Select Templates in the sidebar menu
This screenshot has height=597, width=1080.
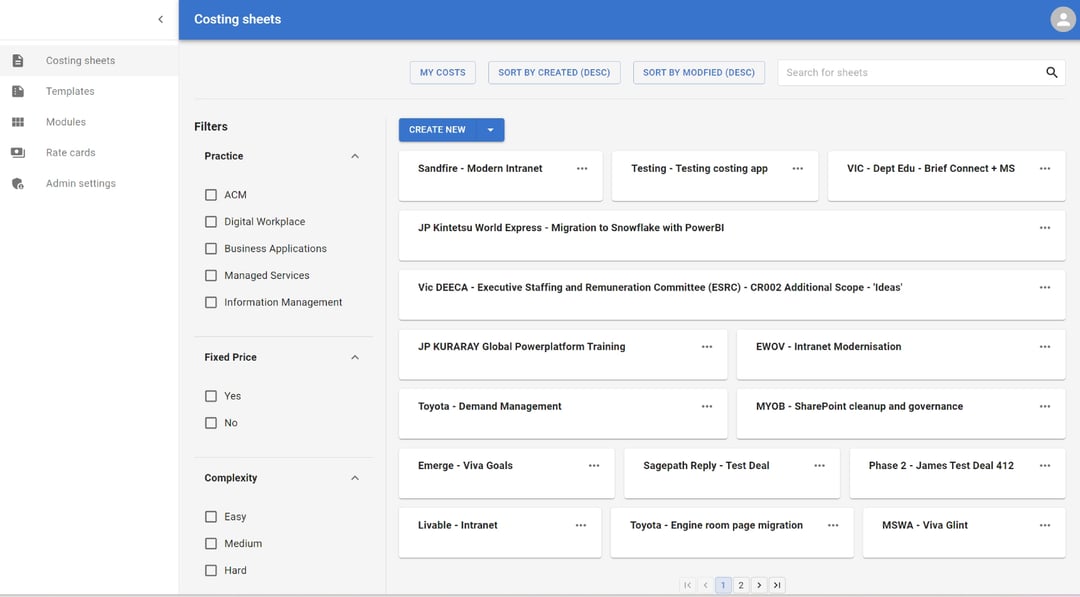[70, 90]
